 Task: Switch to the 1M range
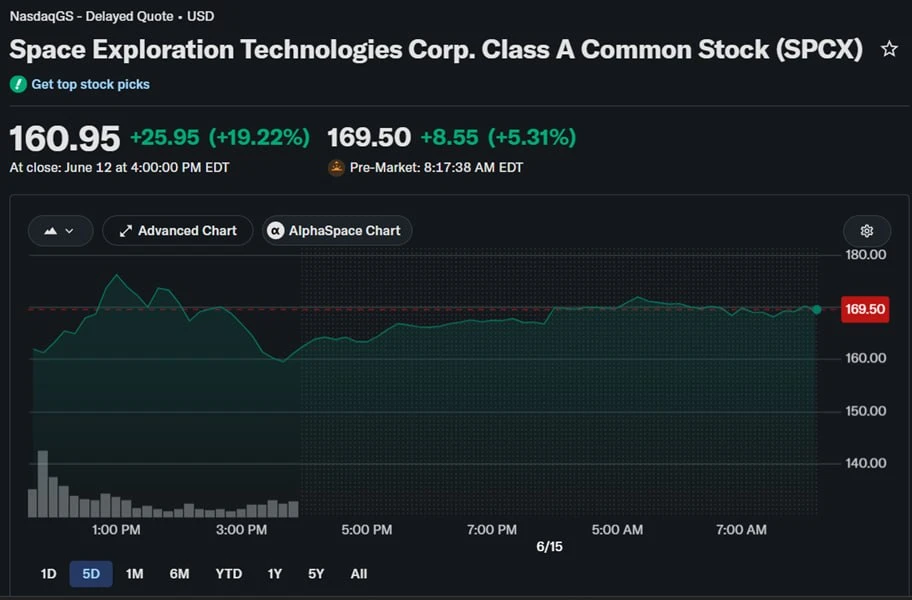tap(134, 574)
